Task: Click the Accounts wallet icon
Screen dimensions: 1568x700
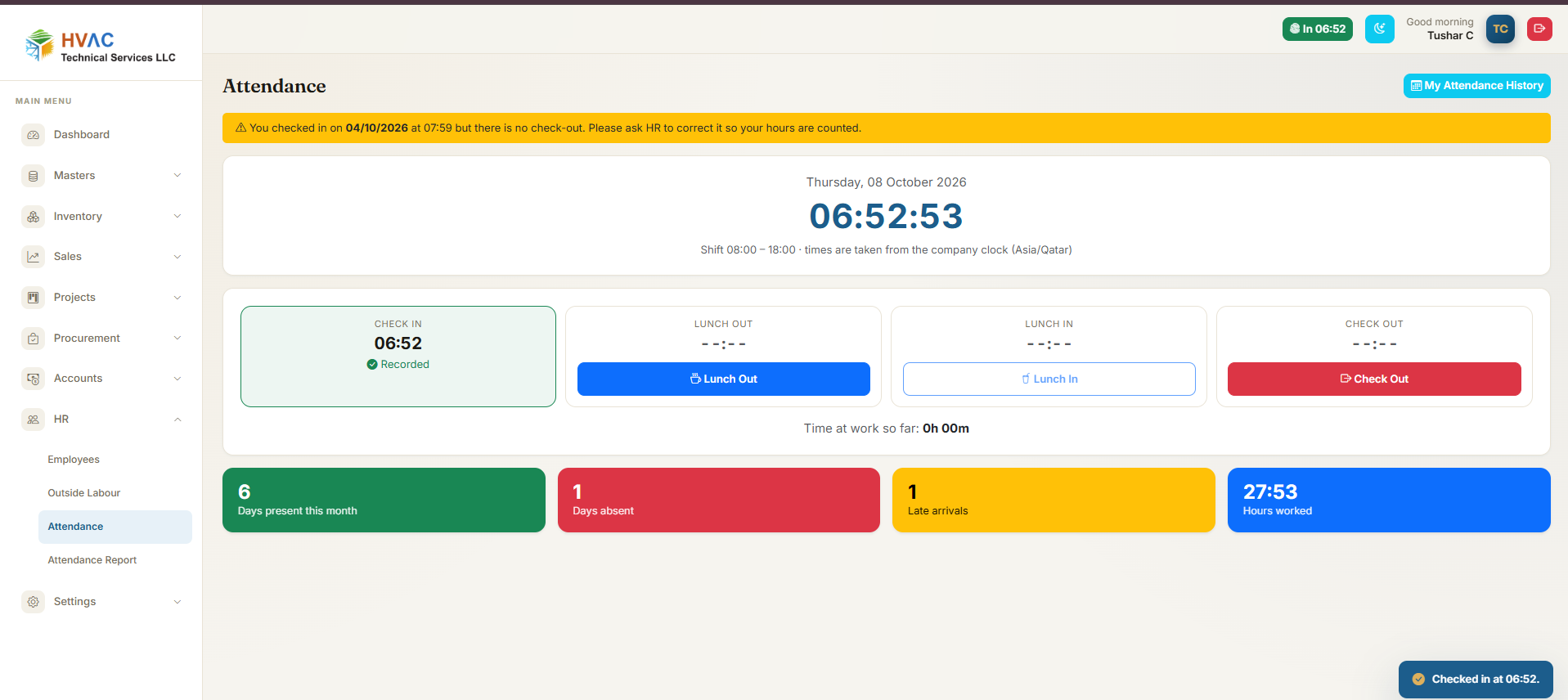Action: pos(33,379)
